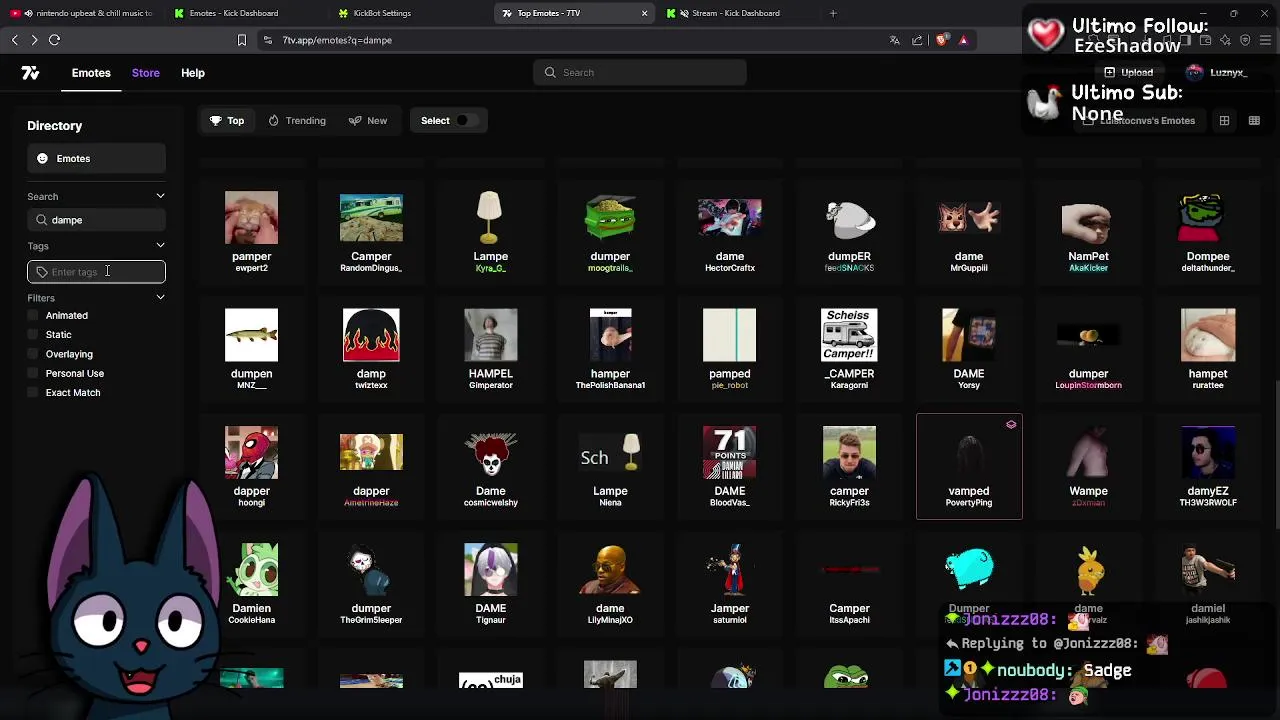Open the Lampe emote by Kyra_G_
This screenshot has height=720, width=1280.
490,231
